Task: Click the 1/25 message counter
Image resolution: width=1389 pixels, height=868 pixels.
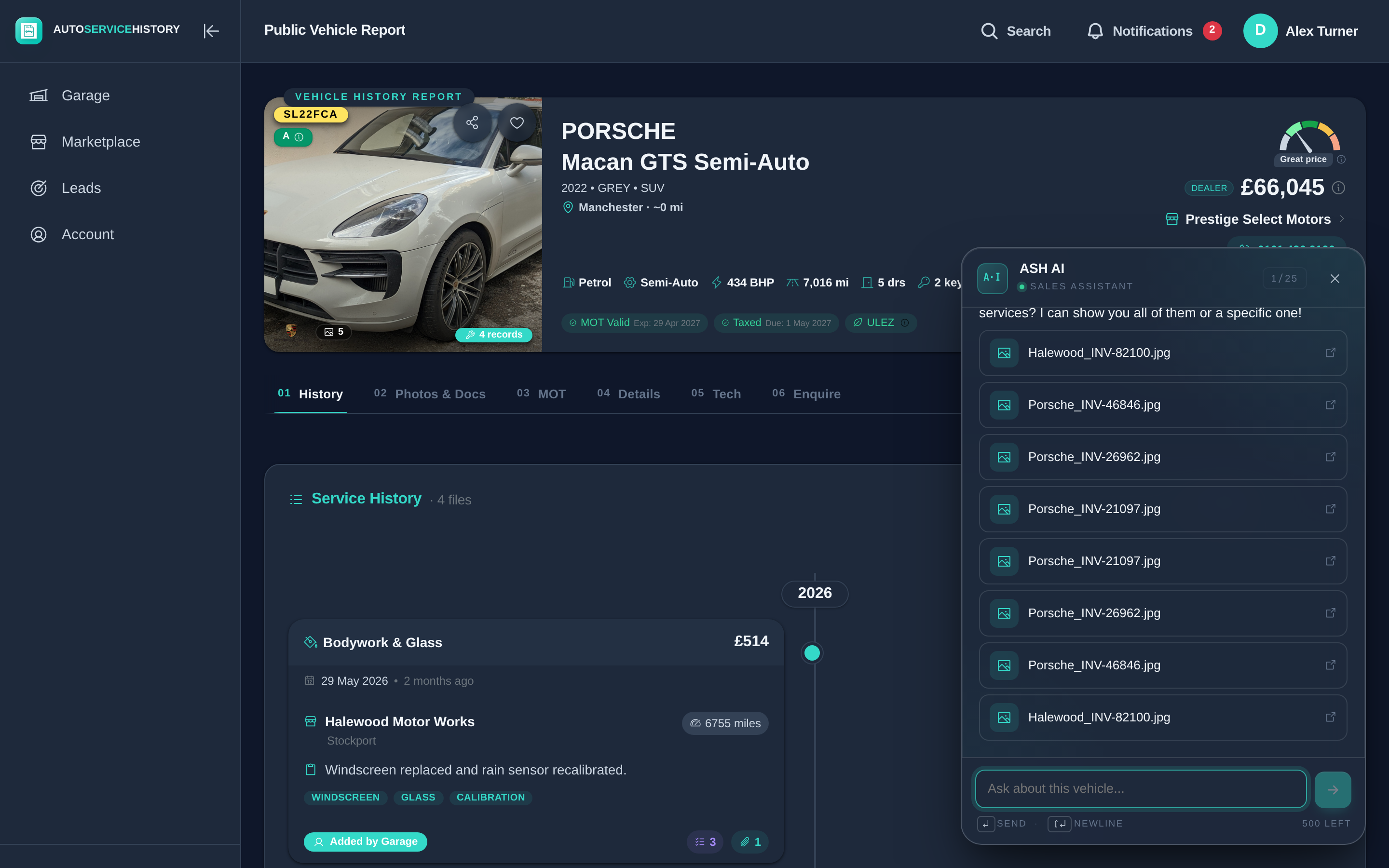Action: coord(1284,278)
